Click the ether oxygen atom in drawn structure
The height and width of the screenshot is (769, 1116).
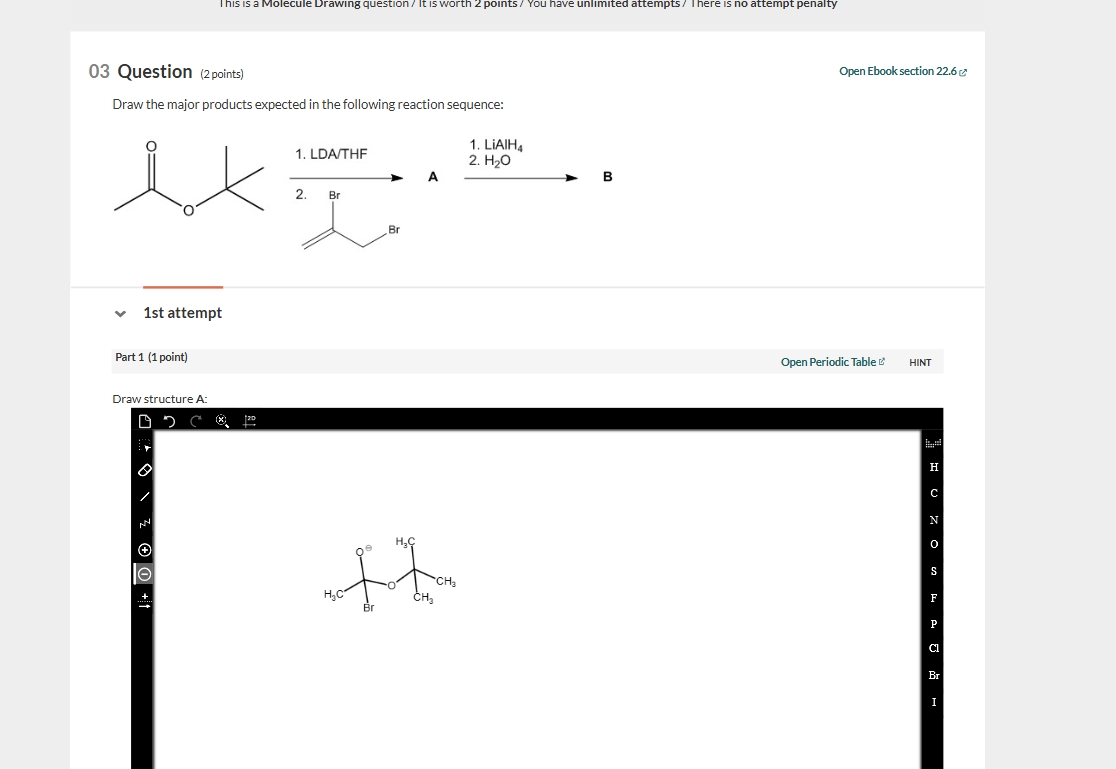click(391, 585)
